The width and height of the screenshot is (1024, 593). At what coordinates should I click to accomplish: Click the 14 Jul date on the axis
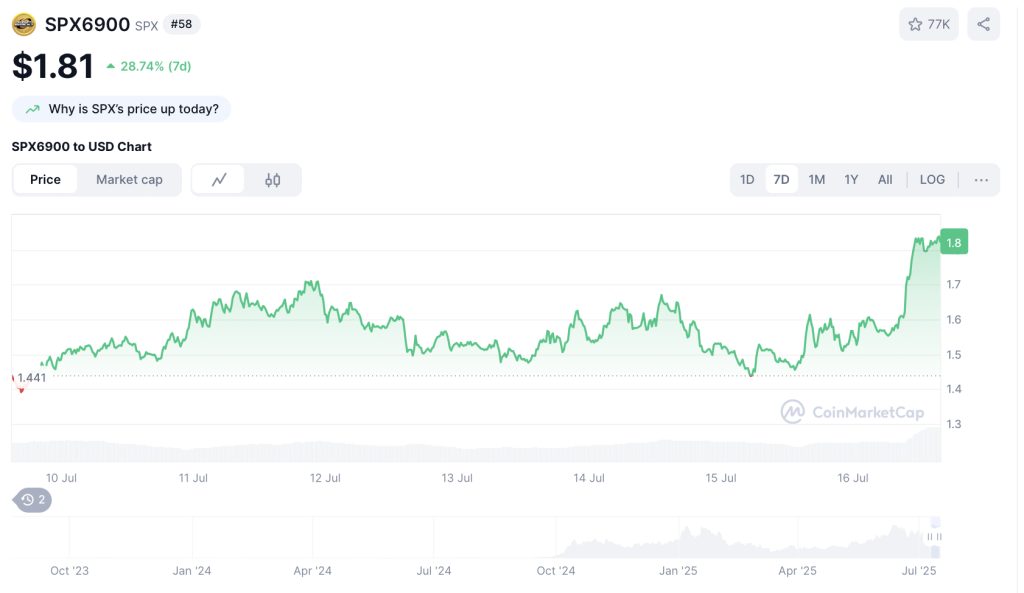(x=589, y=478)
